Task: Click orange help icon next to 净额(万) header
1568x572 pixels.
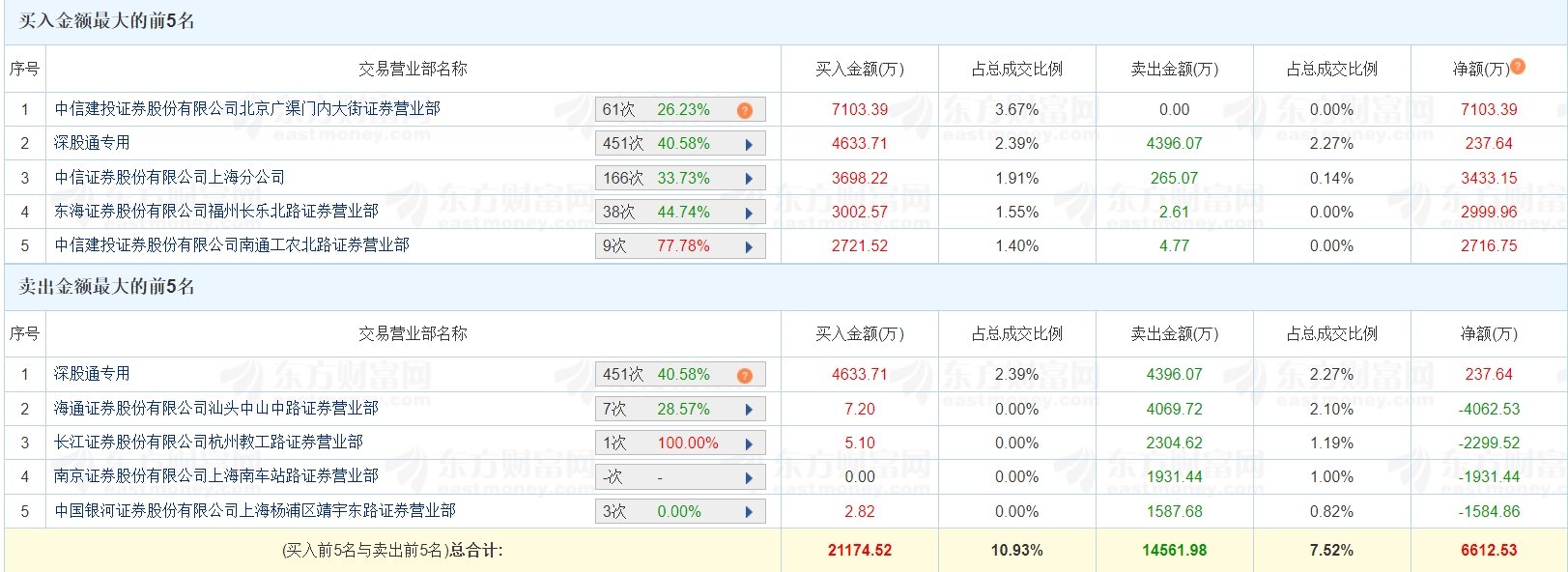Action: [x=1518, y=66]
